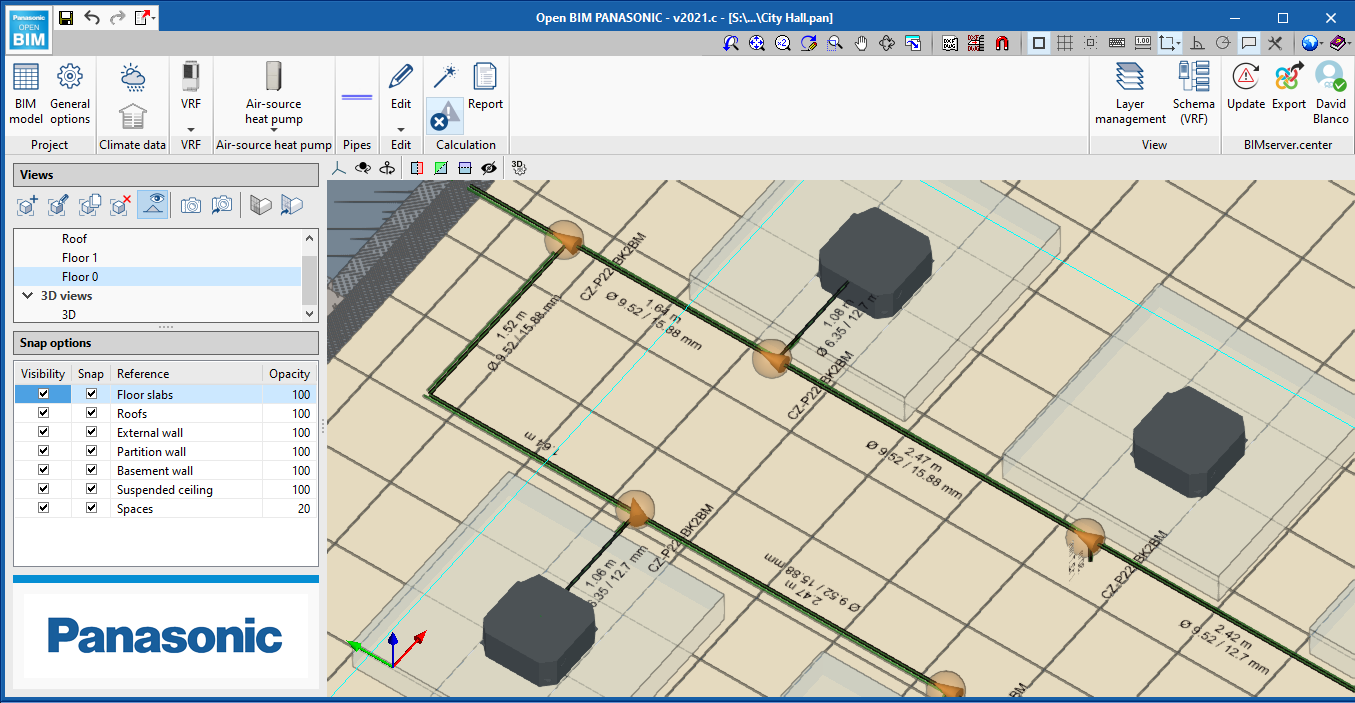Viewport: 1355px width, 703px height.
Task: Click the zoom window magnifier icon
Action: pyautogui.click(x=835, y=43)
